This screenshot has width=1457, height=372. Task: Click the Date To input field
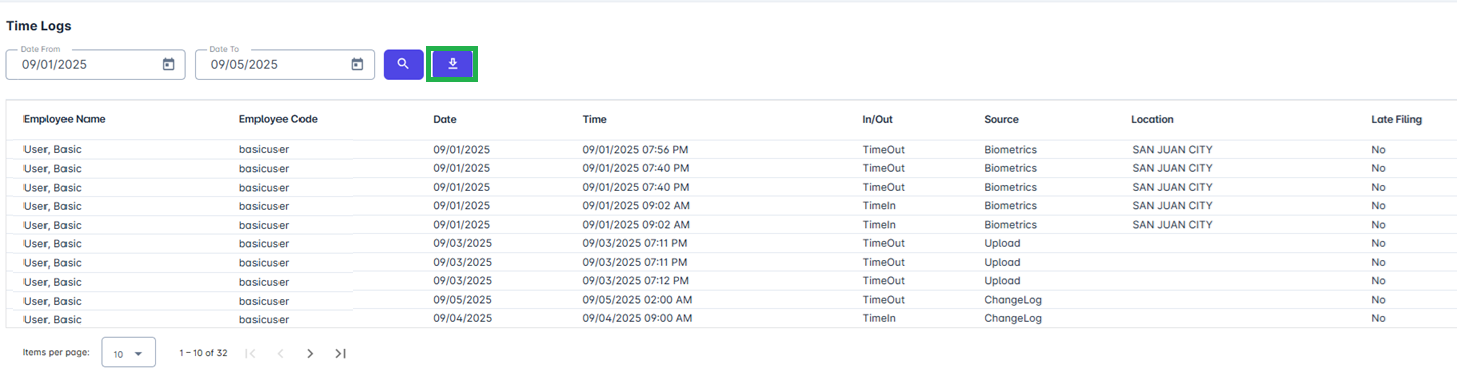click(284, 65)
